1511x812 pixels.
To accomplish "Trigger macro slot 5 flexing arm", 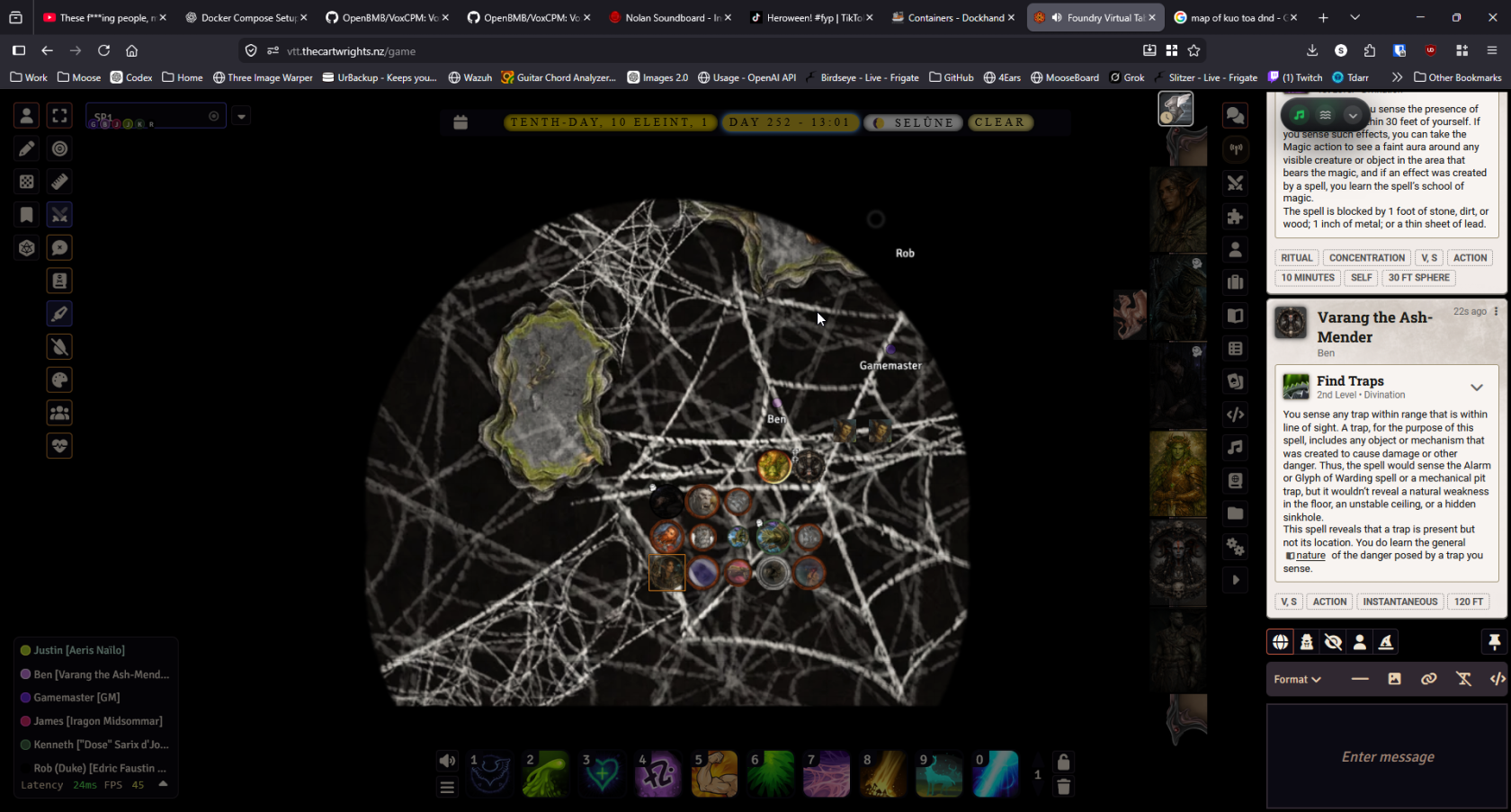I will click(x=714, y=774).
